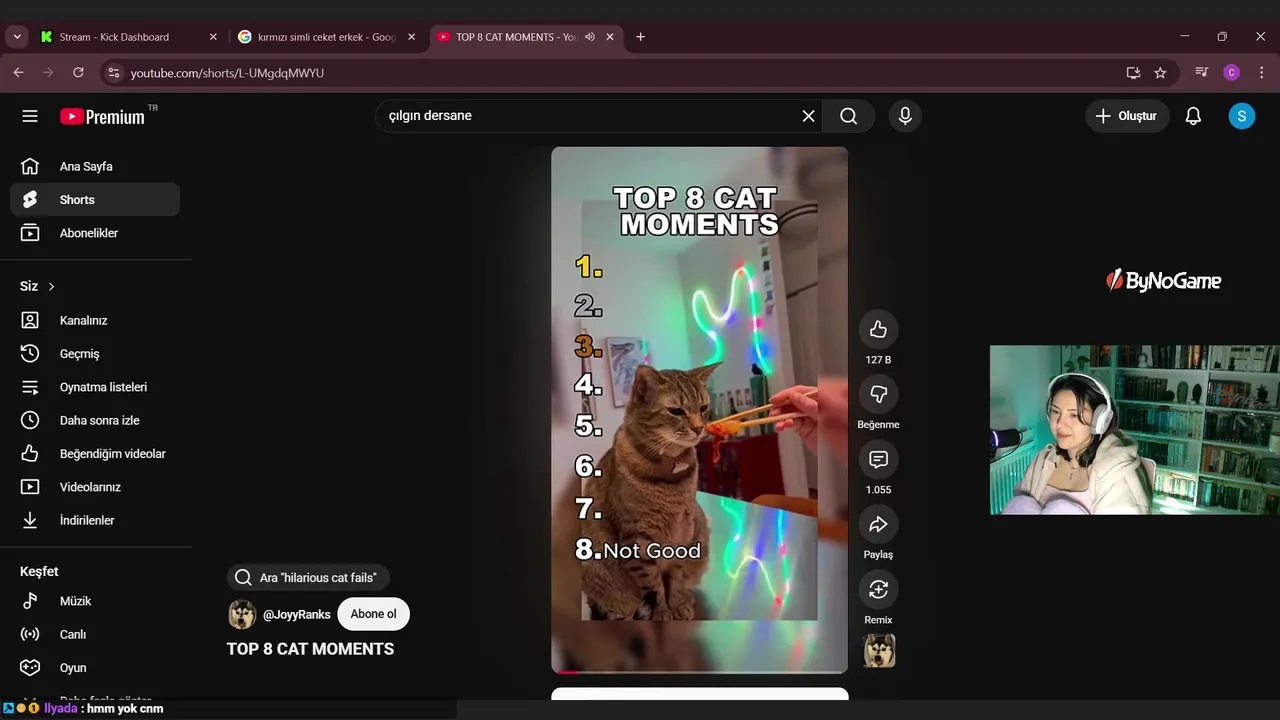The image size is (1280, 720).
Task: Open the Chrome profile avatar
Action: pyautogui.click(x=1232, y=73)
